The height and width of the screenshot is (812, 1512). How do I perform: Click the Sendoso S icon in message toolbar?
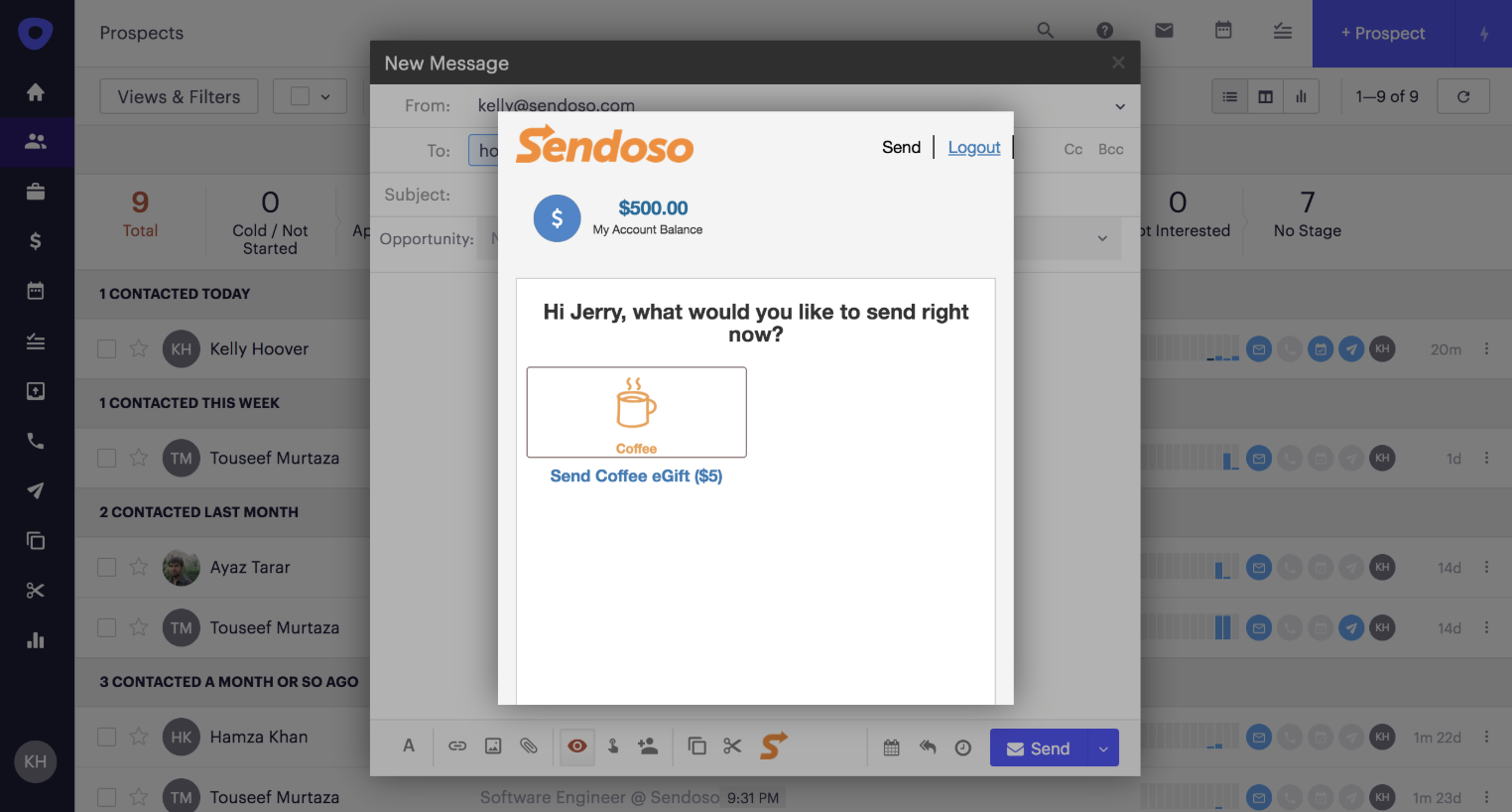773,745
